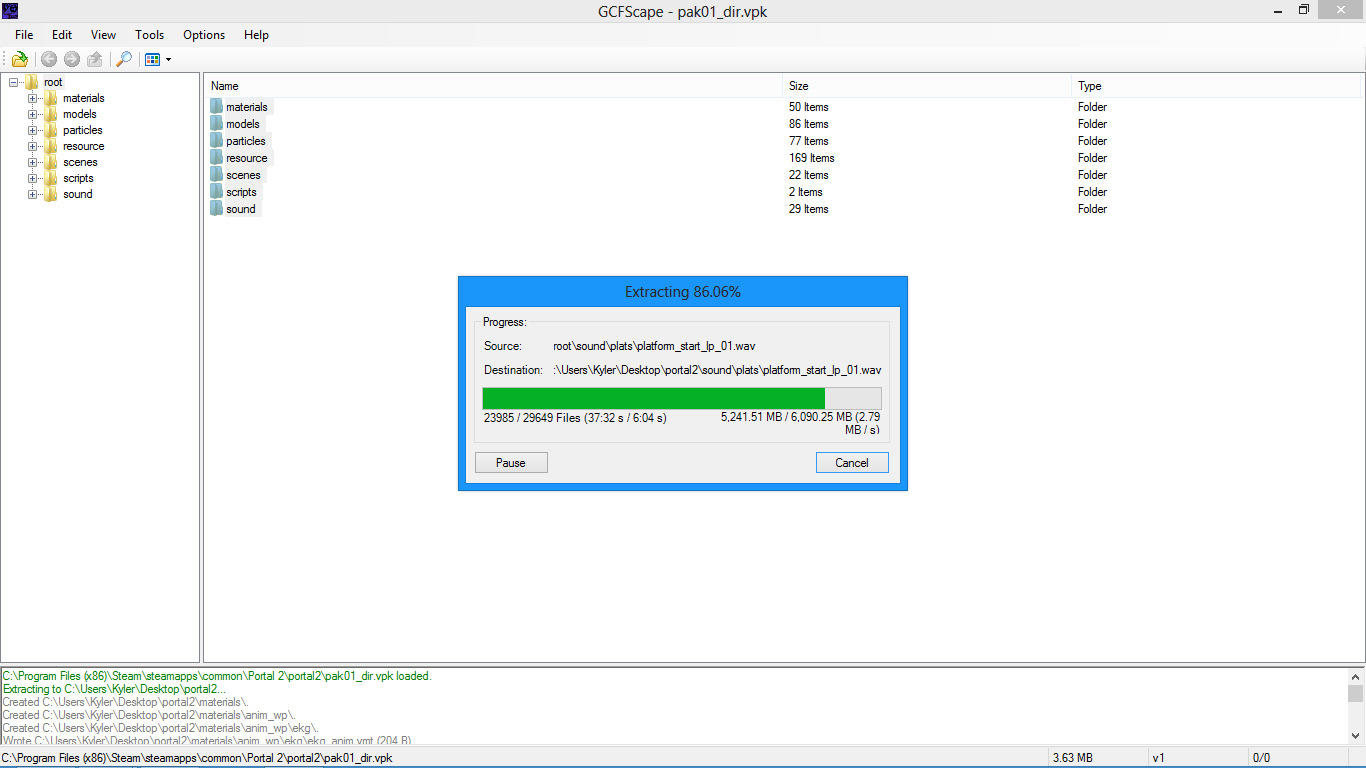Viewport: 1366px width, 768px height.
Task: Sort the list by Name column header
Action: click(x=494, y=86)
